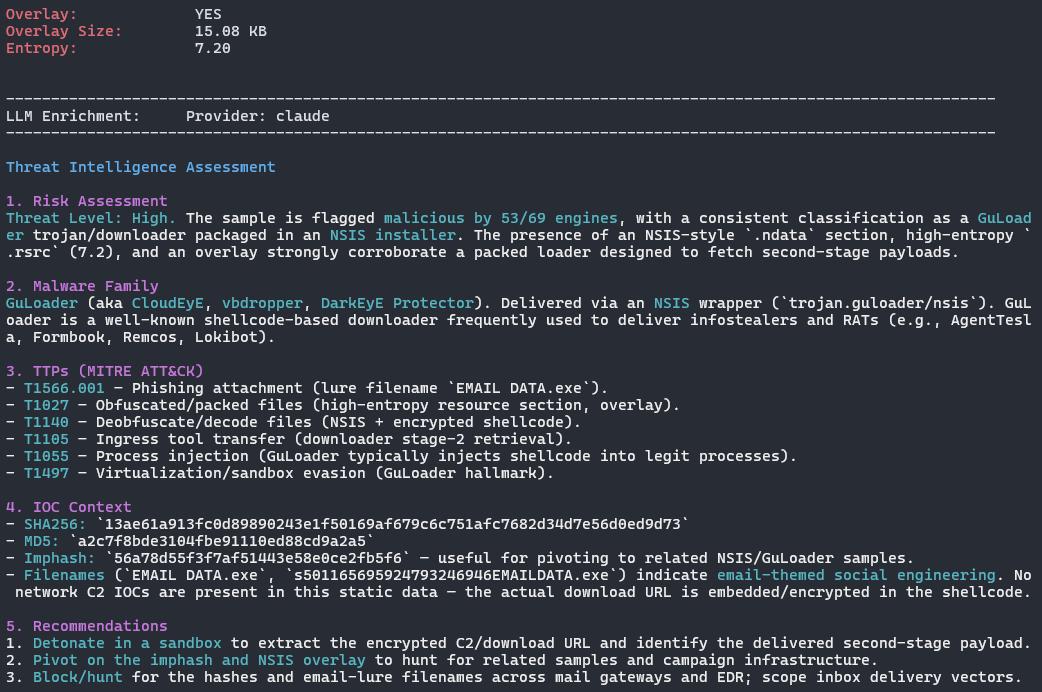Screen dimensions: 1042x692
Task: Click the MD5 hash value
Action: click(x=221, y=541)
